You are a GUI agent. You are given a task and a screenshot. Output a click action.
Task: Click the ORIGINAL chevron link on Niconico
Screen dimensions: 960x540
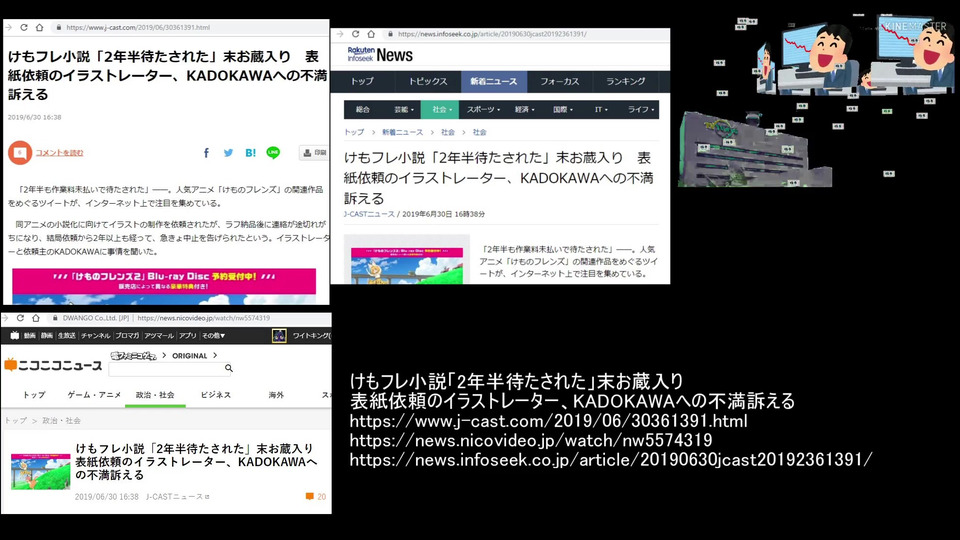pos(194,356)
